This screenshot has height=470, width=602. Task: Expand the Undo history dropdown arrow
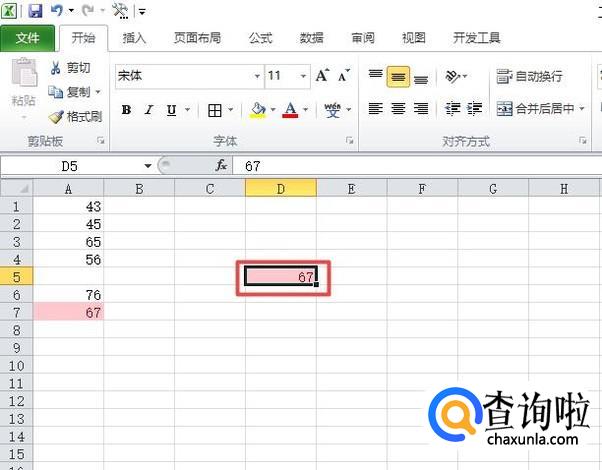click(x=71, y=11)
